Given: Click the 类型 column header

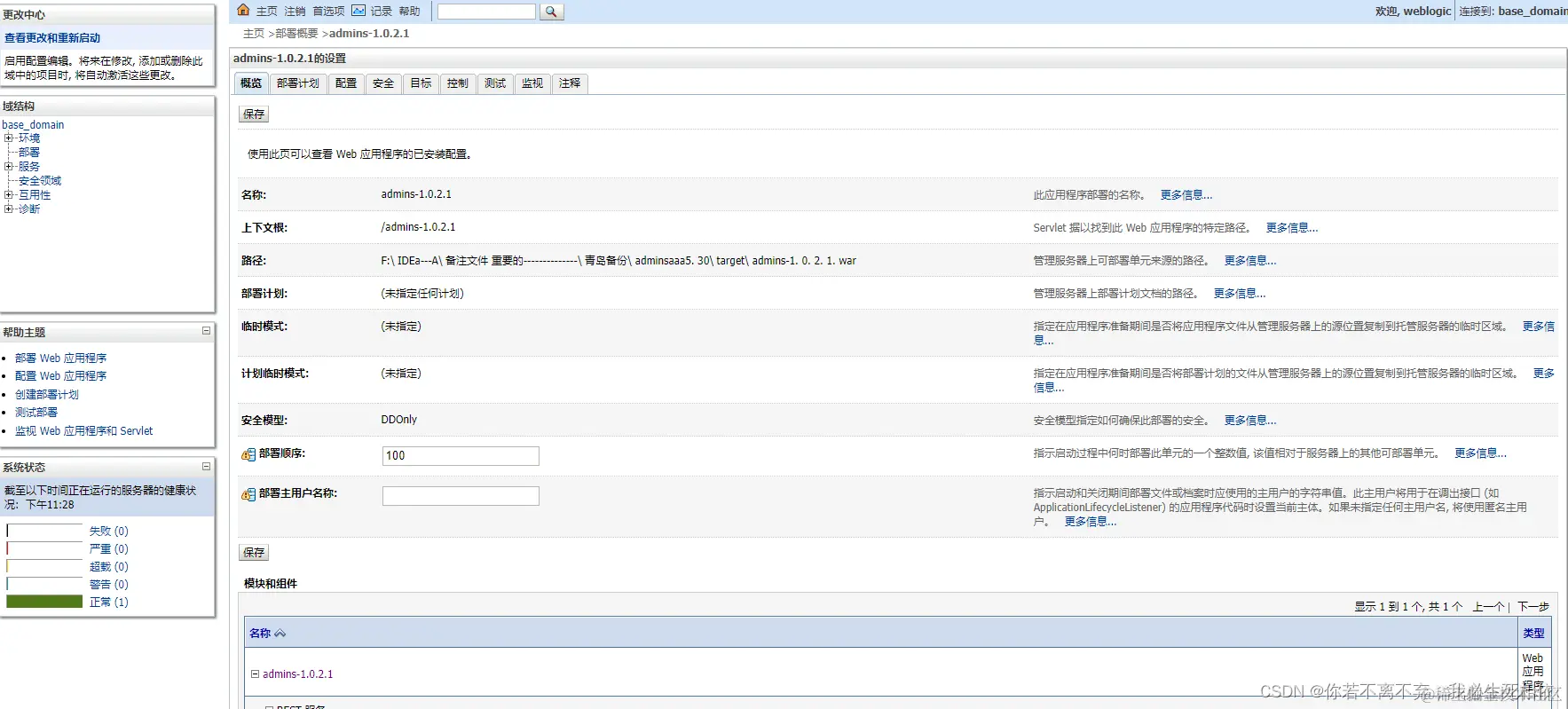Looking at the screenshot, I should pyautogui.click(x=1533, y=634).
